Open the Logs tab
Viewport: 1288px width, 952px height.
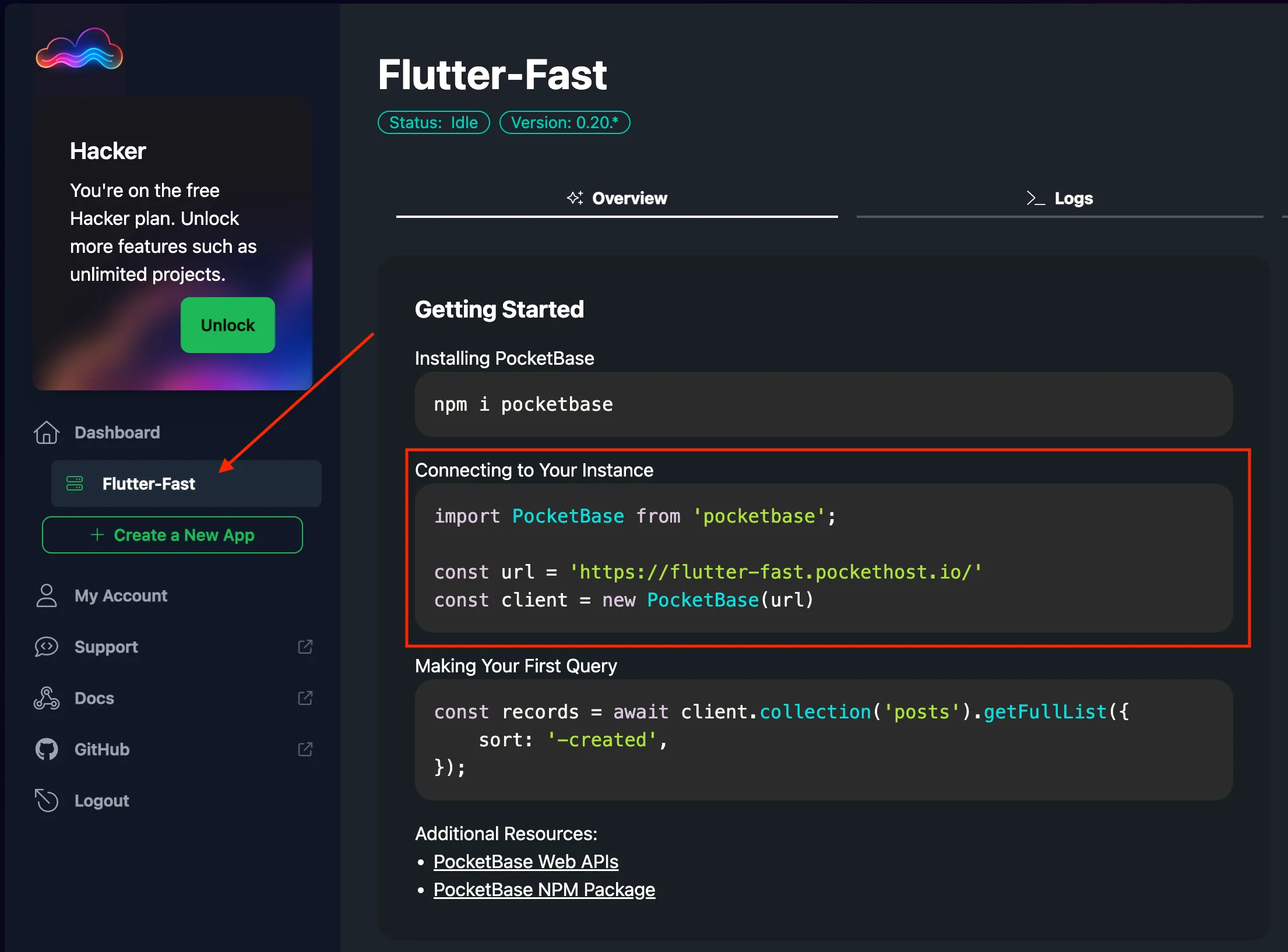[x=1060, y=199]
